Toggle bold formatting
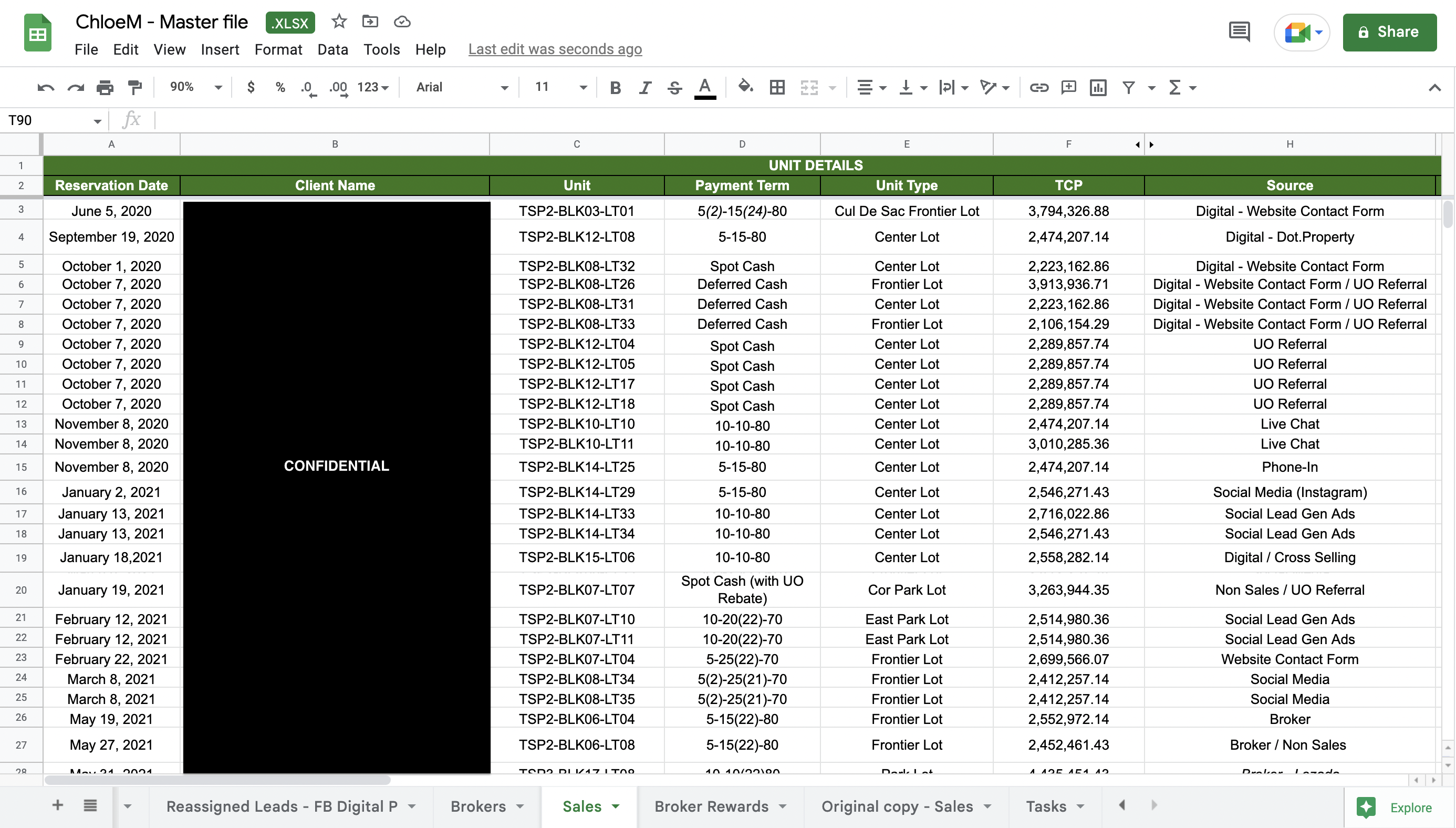The image size is (1456, 828). [x=615, y=87]
